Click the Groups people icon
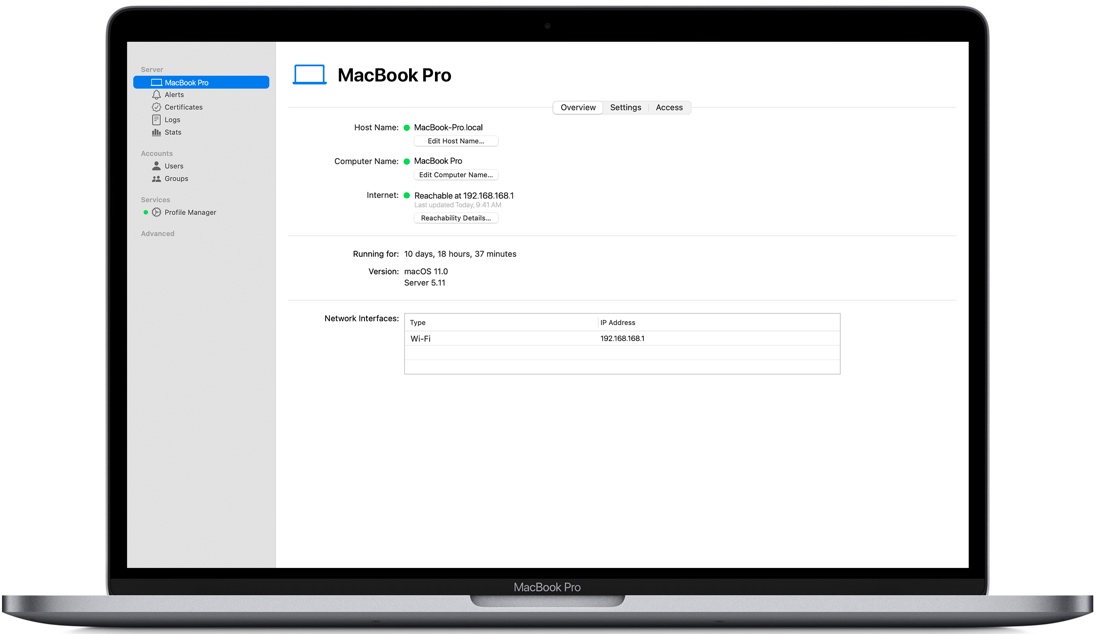The image size is (1096, 634). click(x=156, y=179)
